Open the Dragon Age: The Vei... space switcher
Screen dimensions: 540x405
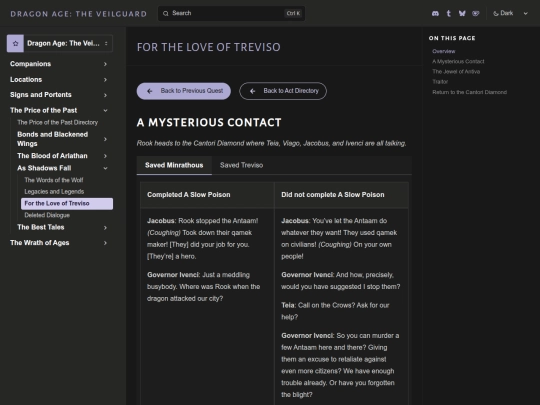tap(60, 43)
